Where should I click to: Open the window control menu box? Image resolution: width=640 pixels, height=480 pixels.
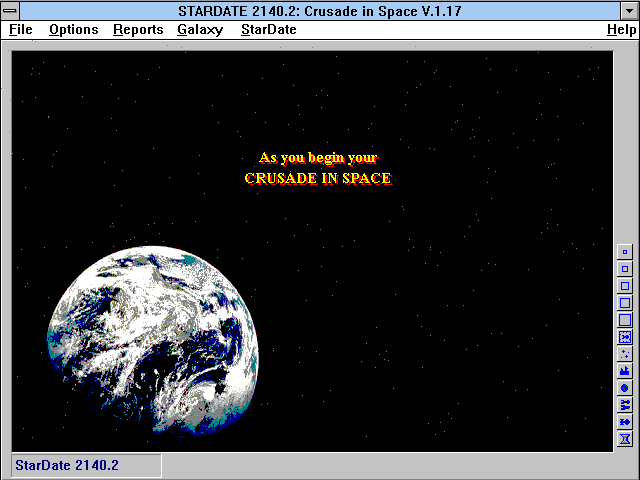[10, 11]
